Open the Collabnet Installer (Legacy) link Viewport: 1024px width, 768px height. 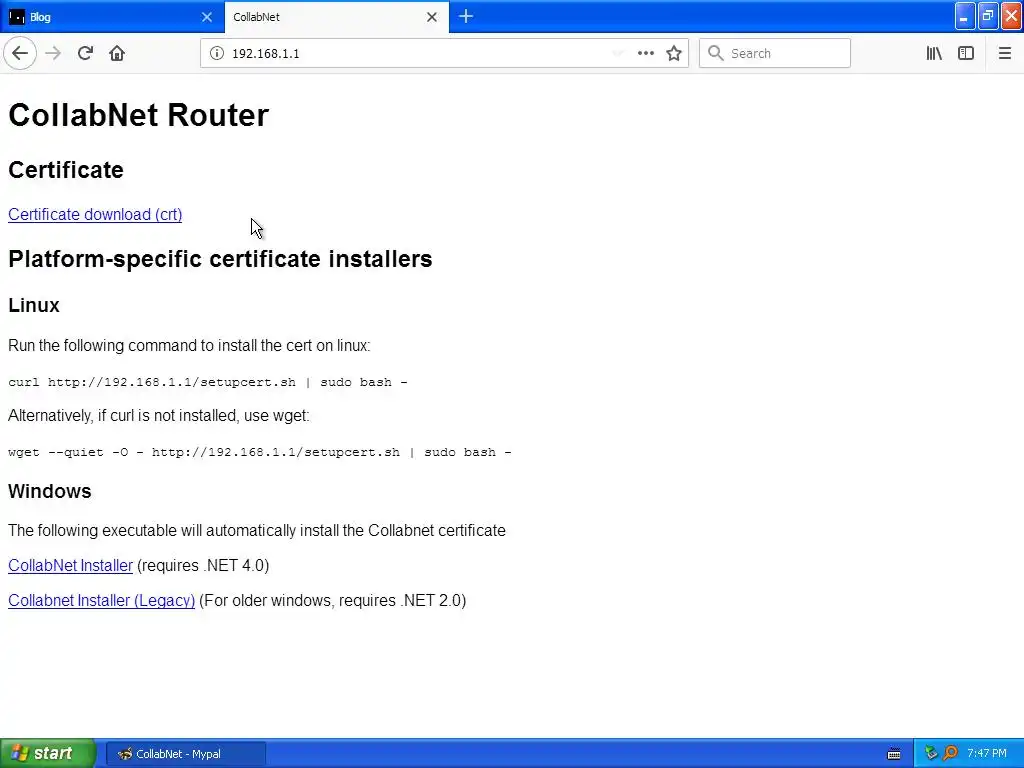tap(102, 600)
